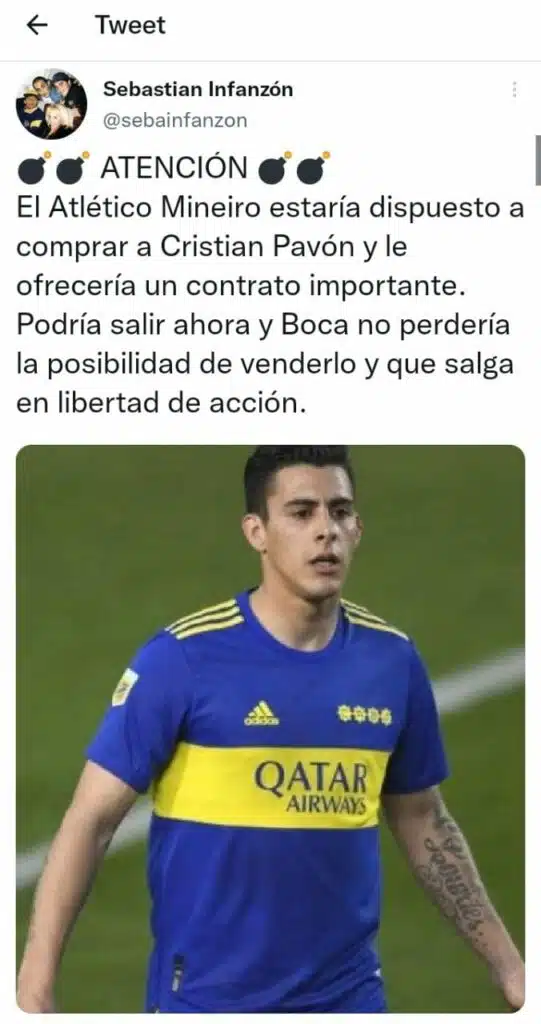Open the attached Boca player photo

pyautogui.click(x=270, y=729)
